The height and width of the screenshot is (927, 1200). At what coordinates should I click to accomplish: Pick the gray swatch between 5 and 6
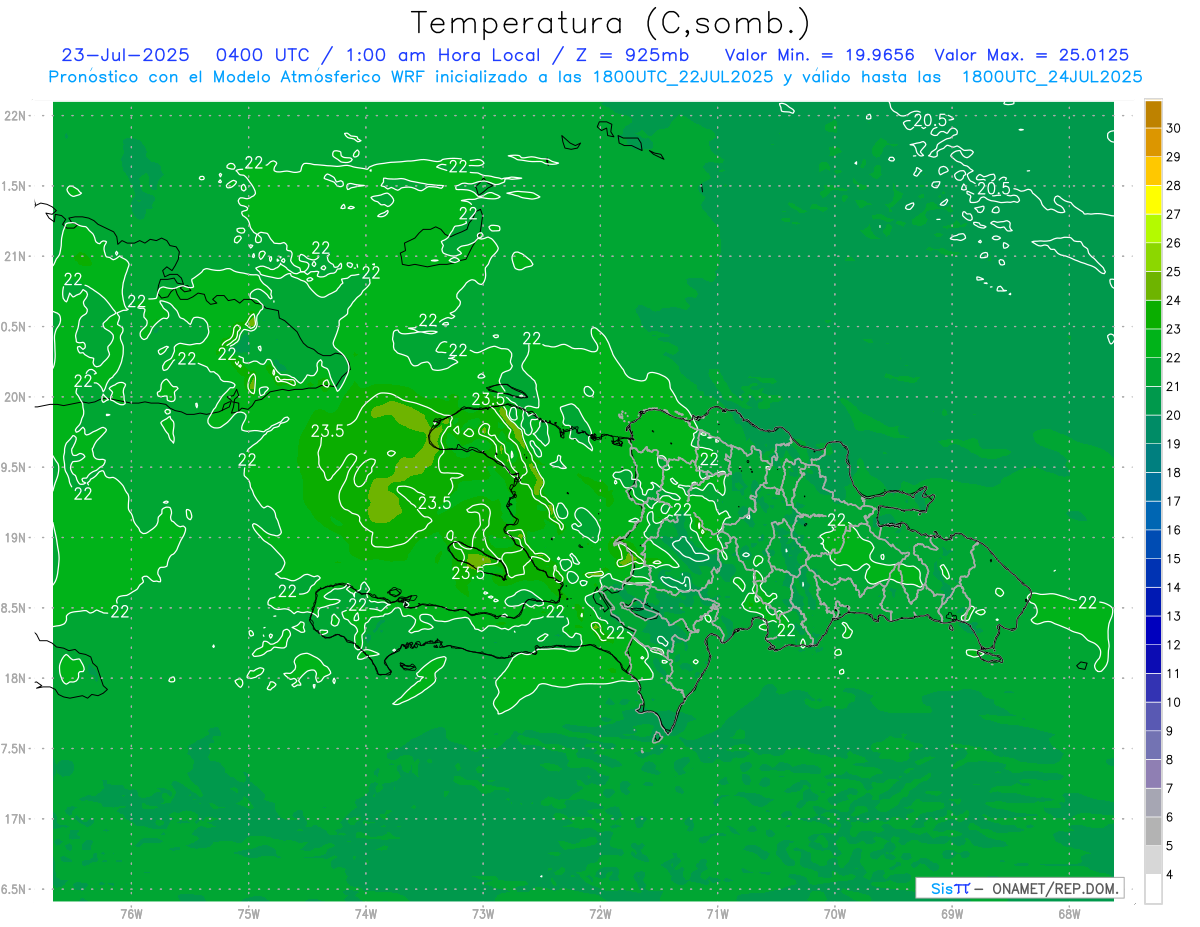[1153, 832]
